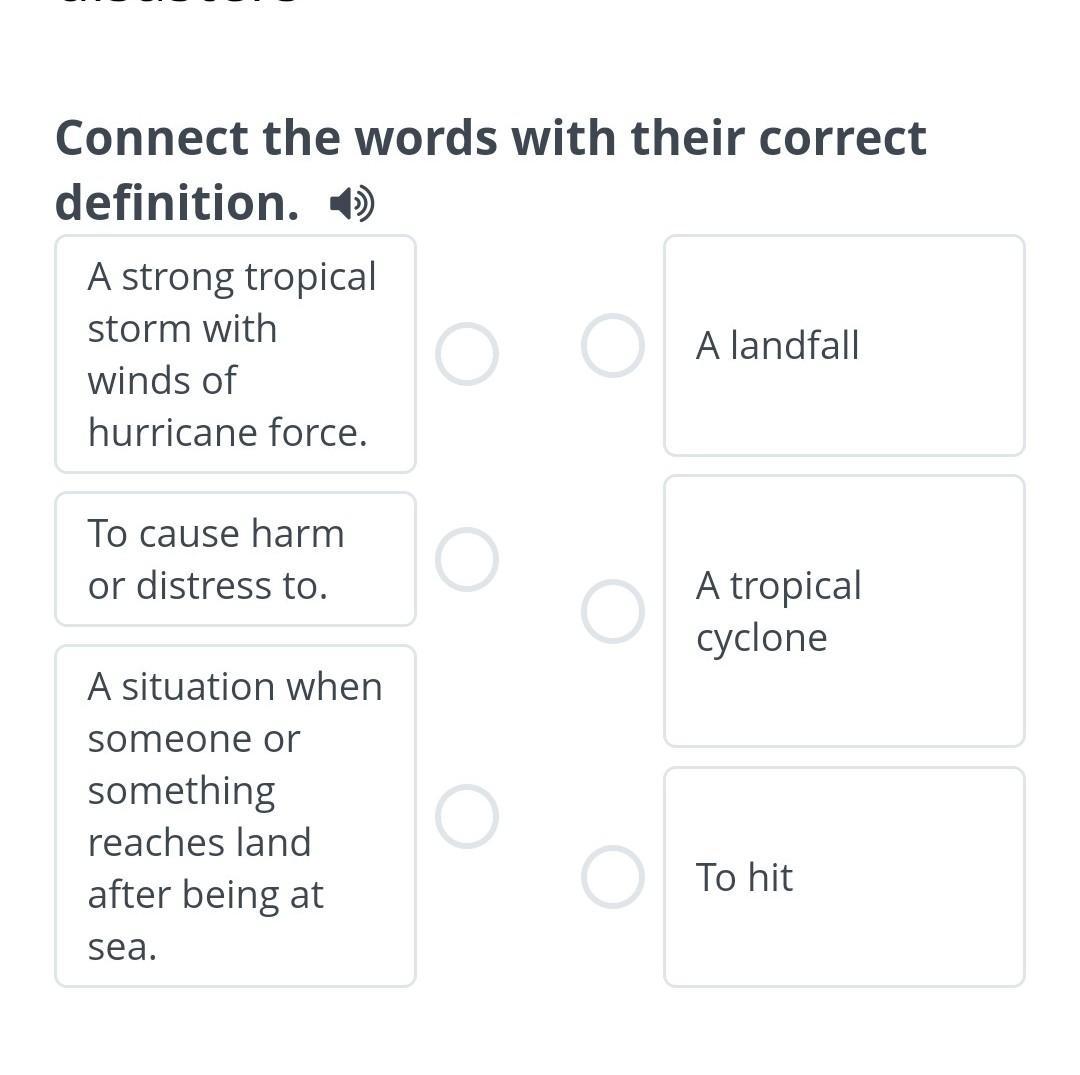Select radio circle next to 'To hit'

click(612, 877)
